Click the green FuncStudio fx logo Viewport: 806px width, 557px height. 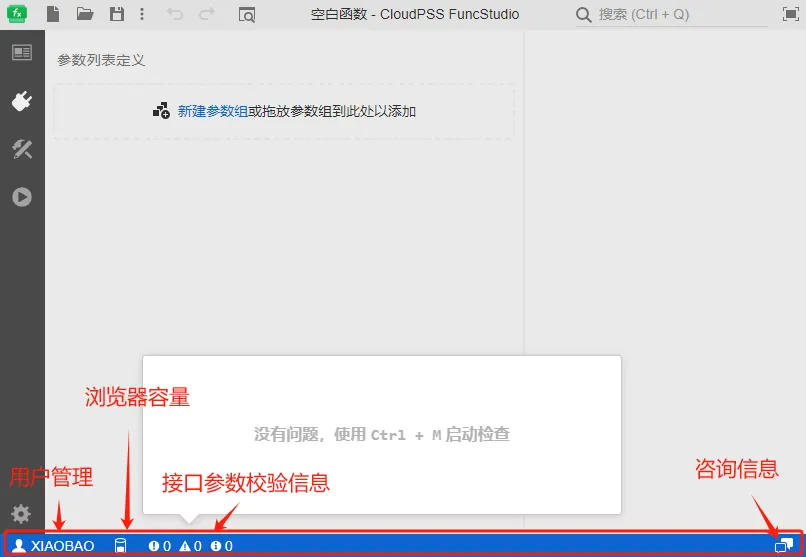(17, 14)
